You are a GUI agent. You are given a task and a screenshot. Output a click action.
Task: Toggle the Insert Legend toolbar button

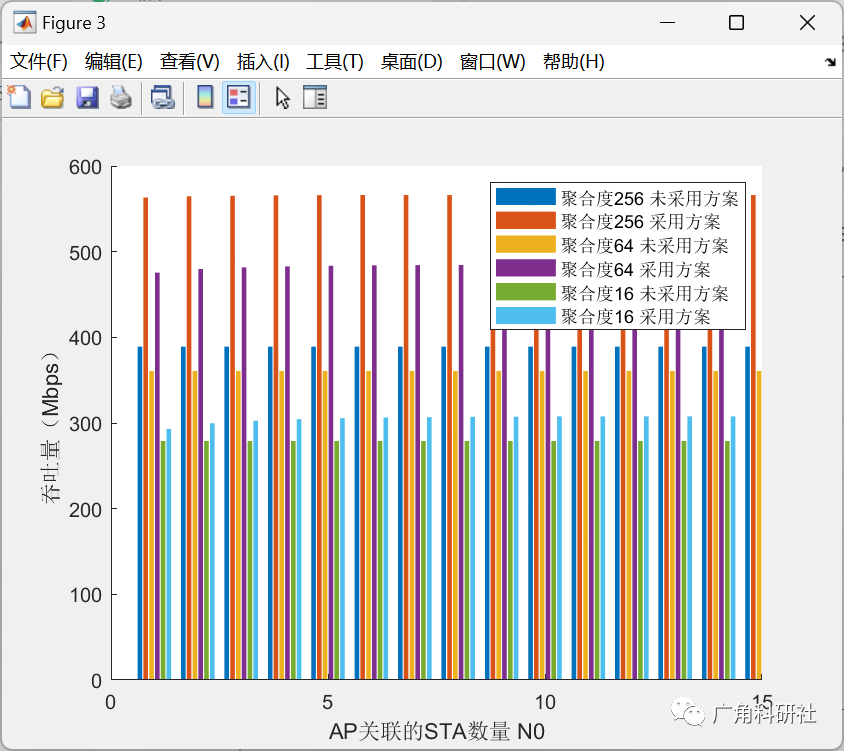coord(238,98)
